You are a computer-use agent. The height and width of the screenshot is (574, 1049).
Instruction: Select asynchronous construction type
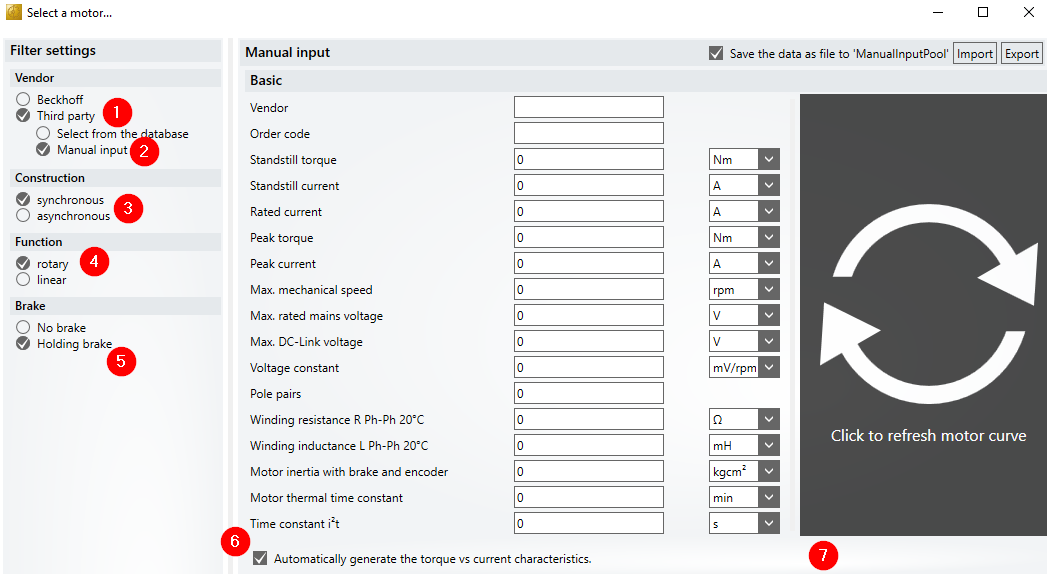tap(23, 216)
